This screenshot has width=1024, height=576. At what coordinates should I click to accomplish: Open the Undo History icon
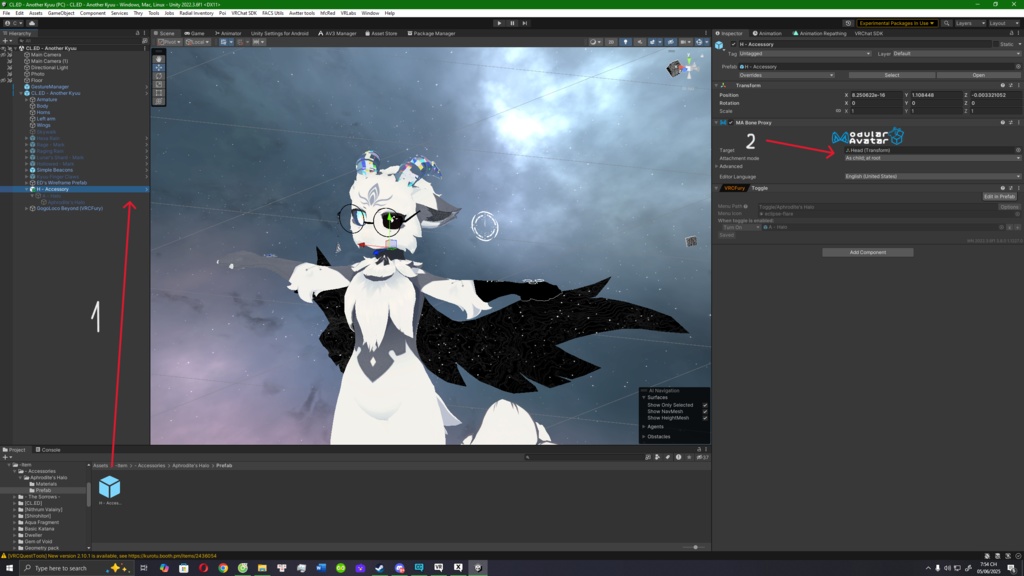point(848,23)
